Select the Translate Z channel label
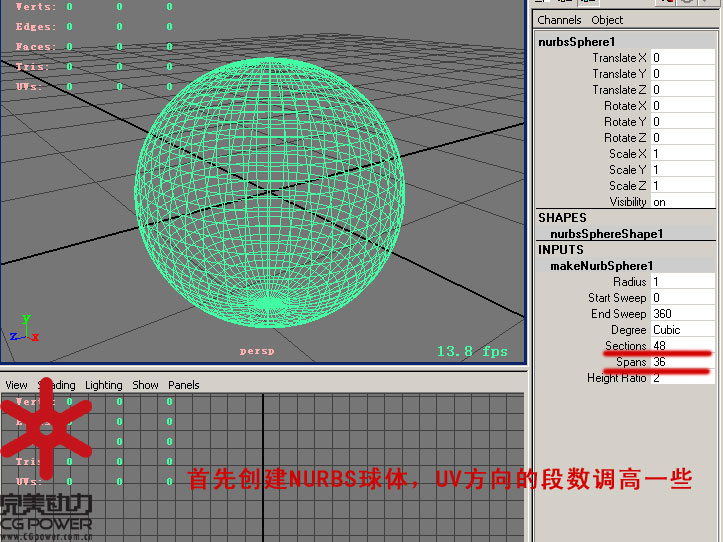This screenshot has height=542, width=723. coord(619,89)
